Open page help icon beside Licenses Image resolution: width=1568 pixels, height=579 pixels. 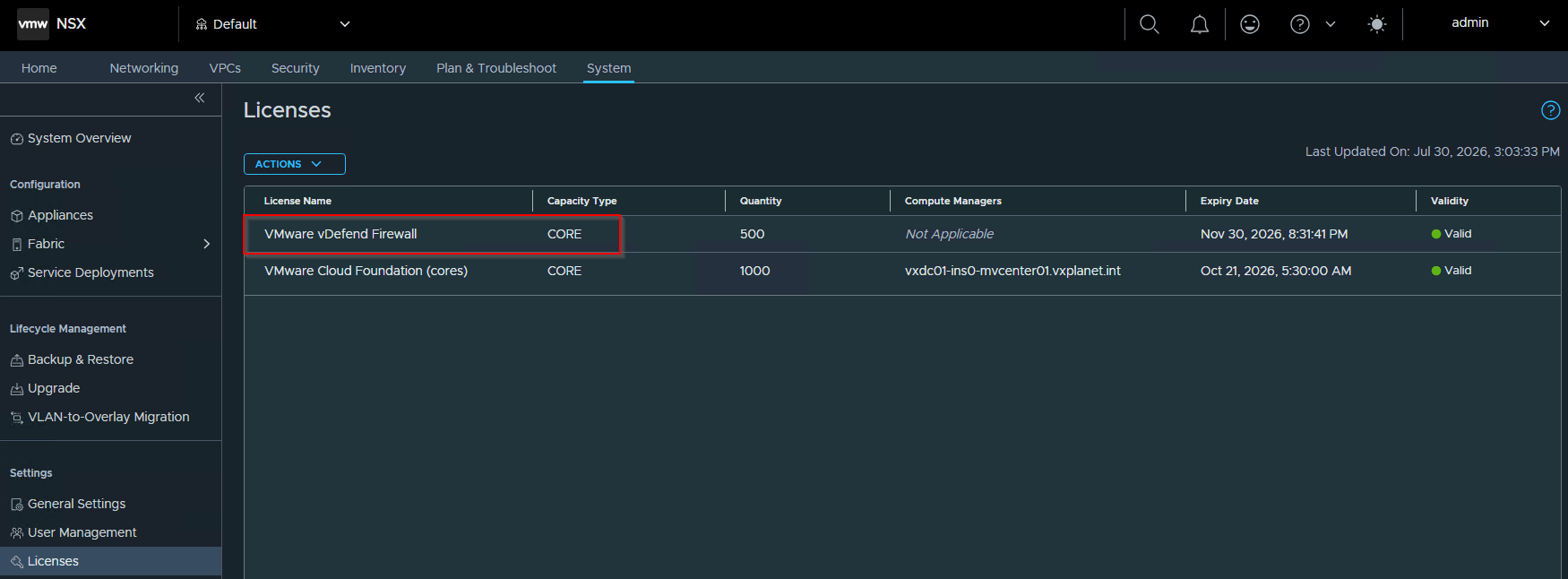[1550, 110]
